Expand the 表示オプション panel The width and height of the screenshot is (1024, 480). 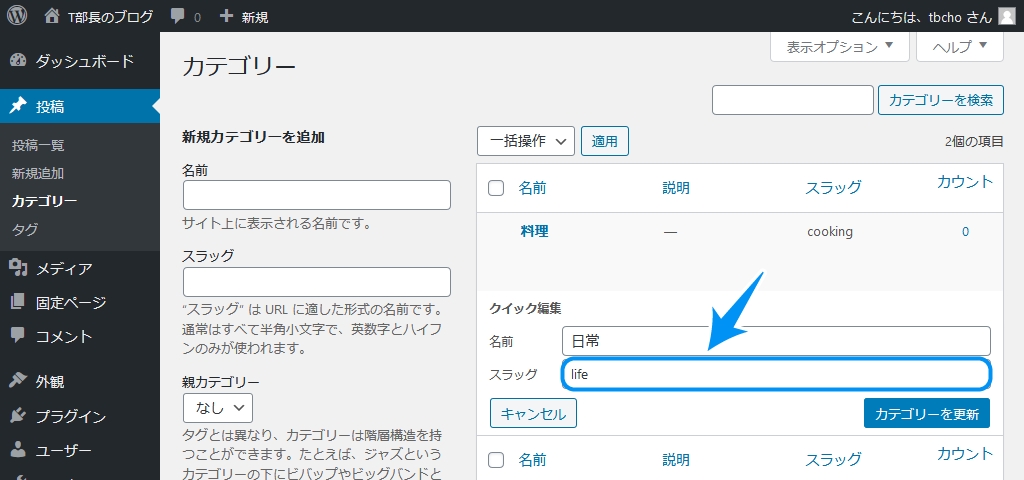pyautogui.click(x=839, y=46)
